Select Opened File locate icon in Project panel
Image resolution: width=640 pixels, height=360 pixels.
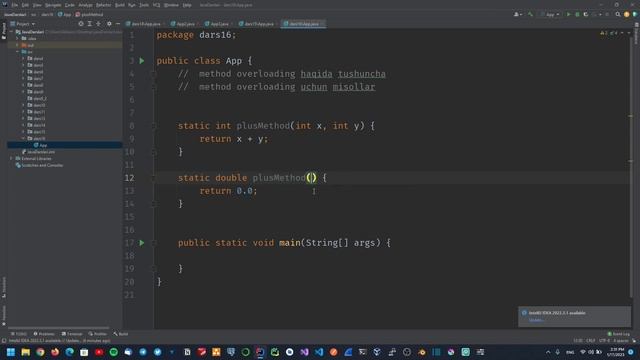pyautogui.click(x=81, y=24)
